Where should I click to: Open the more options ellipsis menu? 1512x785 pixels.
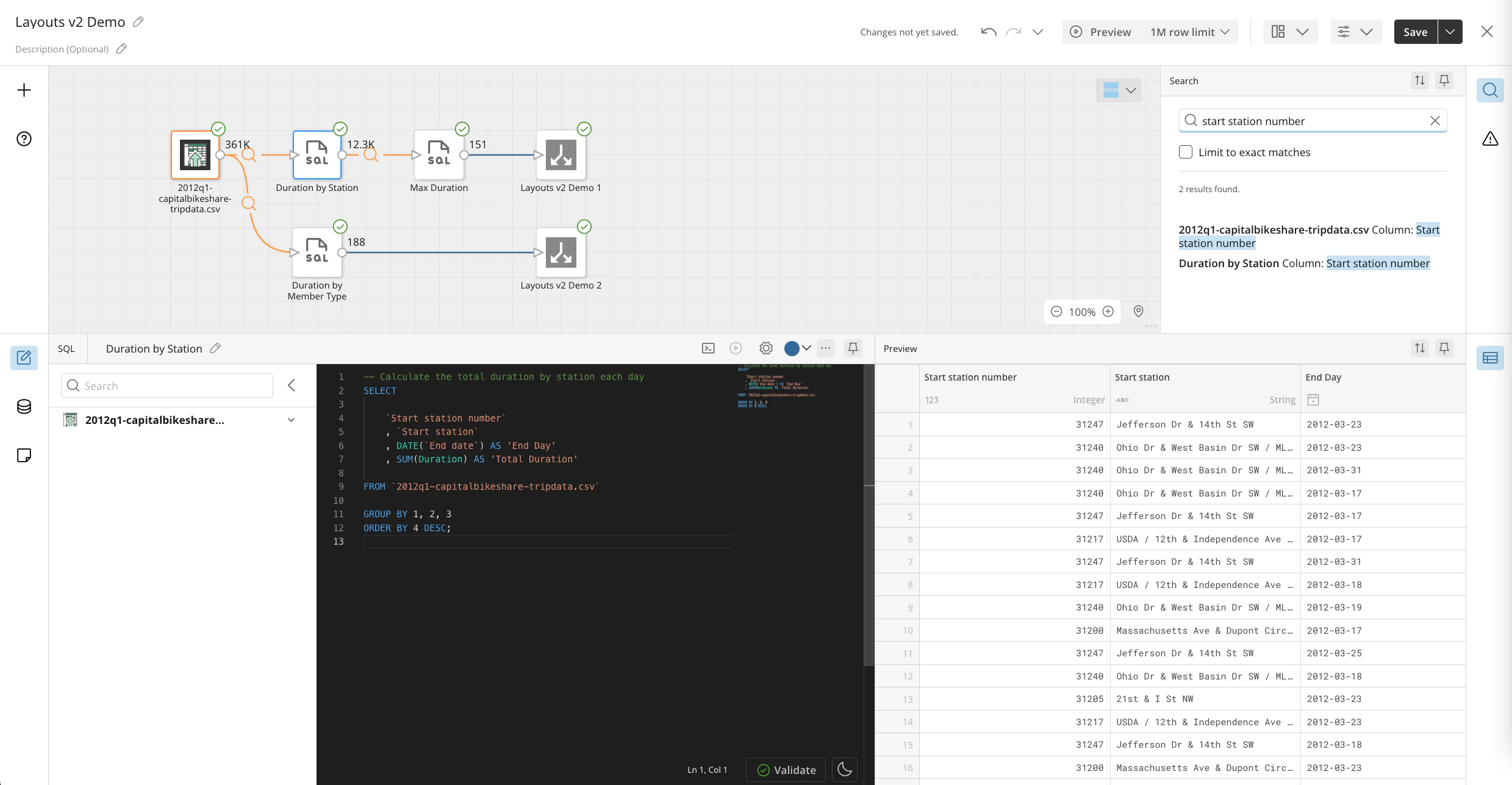[x=825, y=348]
